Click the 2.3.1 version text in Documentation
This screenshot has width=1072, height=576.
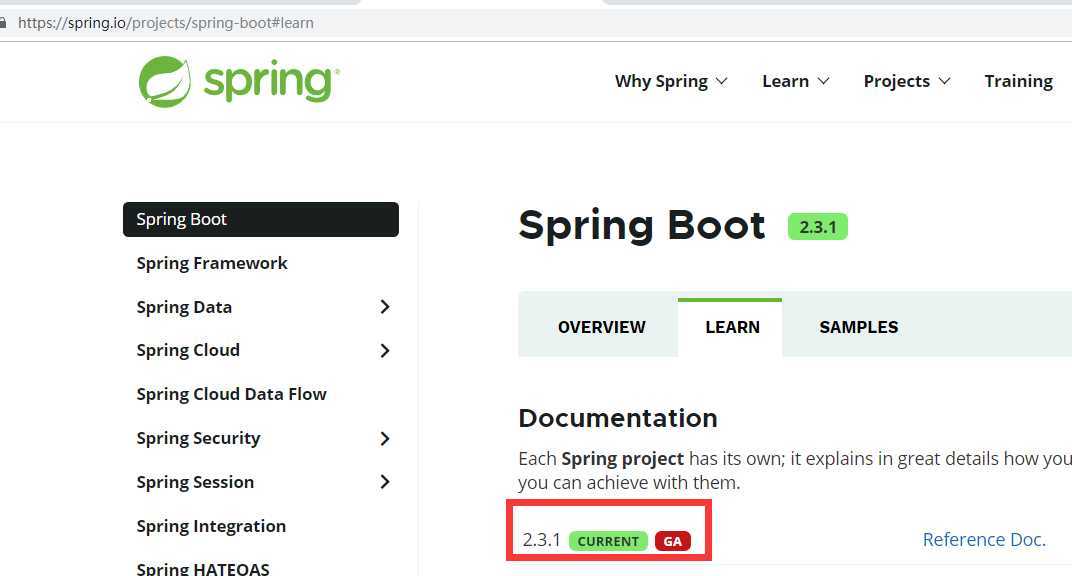[x=541, y=540]
